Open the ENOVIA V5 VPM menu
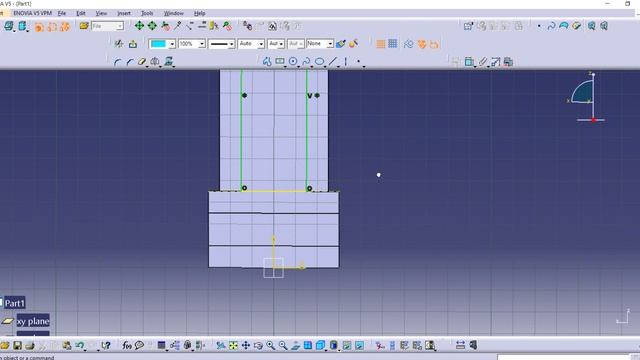The height and width of the screenshot is (360, 640). 32,13
